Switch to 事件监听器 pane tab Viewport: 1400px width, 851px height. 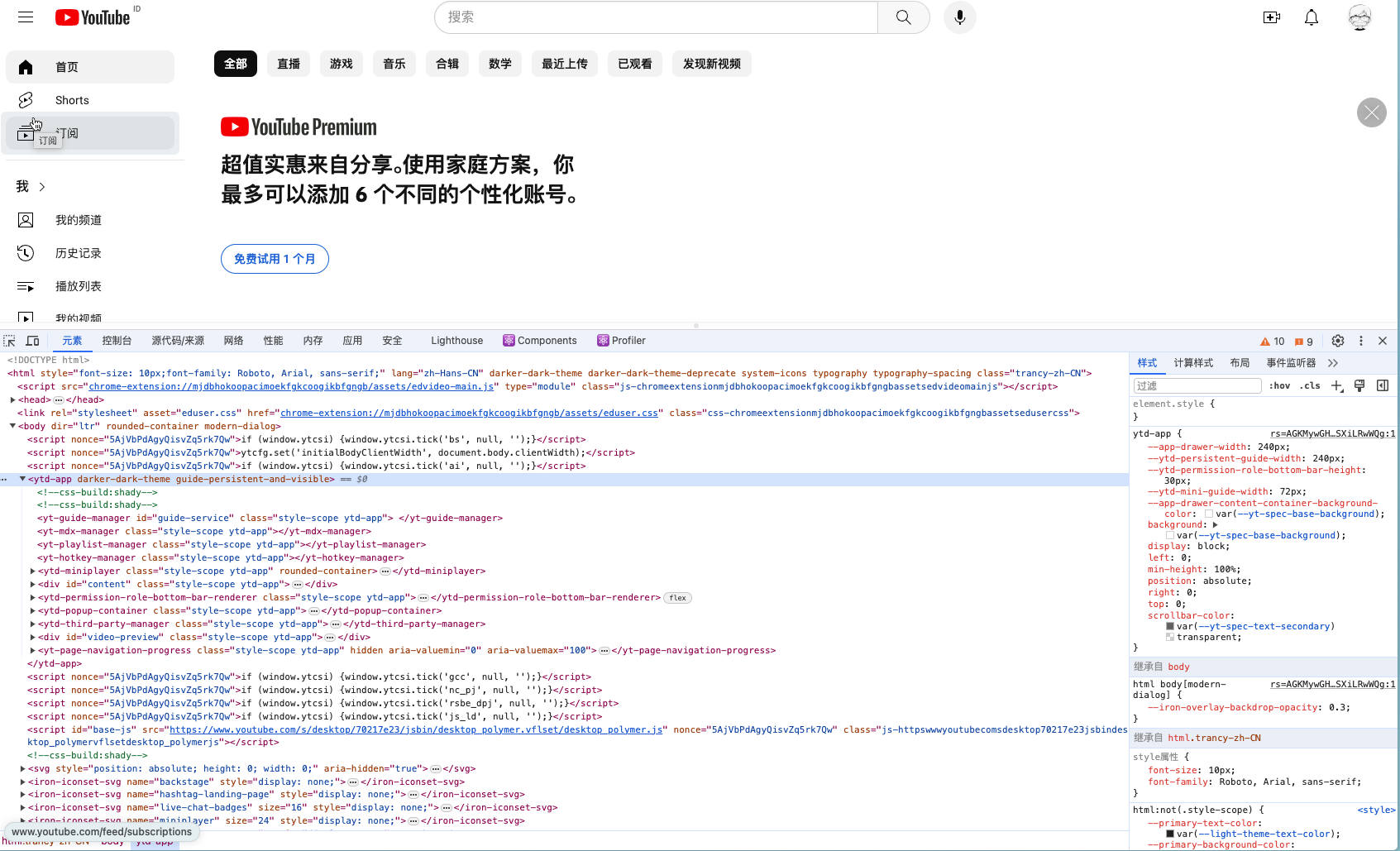coord(1291,363)
